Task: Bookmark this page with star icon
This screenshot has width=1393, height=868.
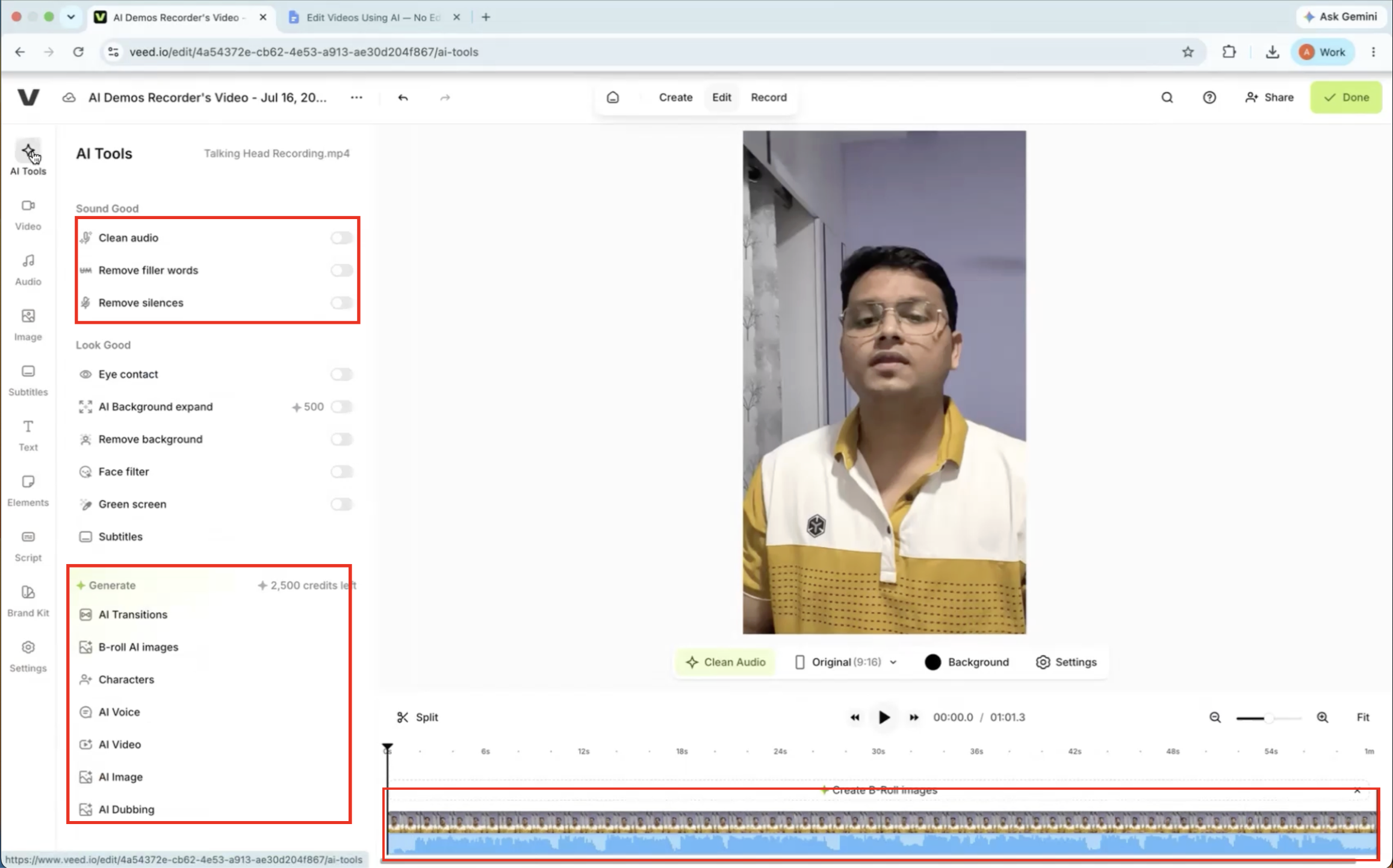Action: click(1187, 52)
